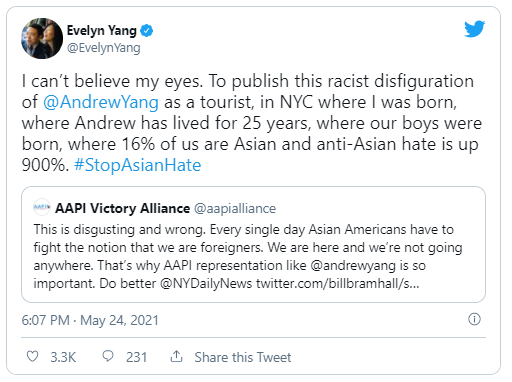Open replies via speech bubble icon
Screen dimensions: 512x382
pyautogui.click(x=108, y=356)
